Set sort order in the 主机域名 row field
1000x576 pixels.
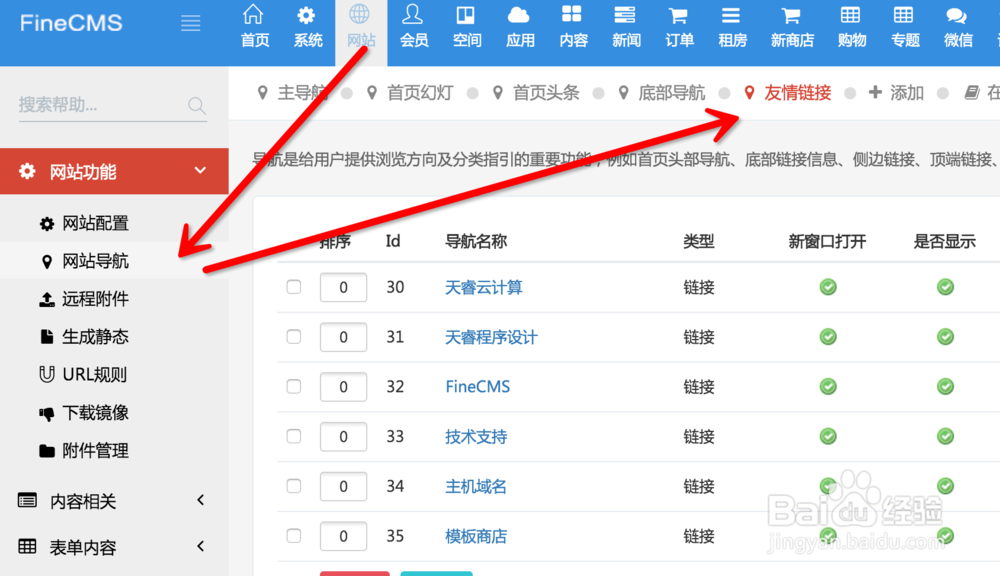(343, 487)
